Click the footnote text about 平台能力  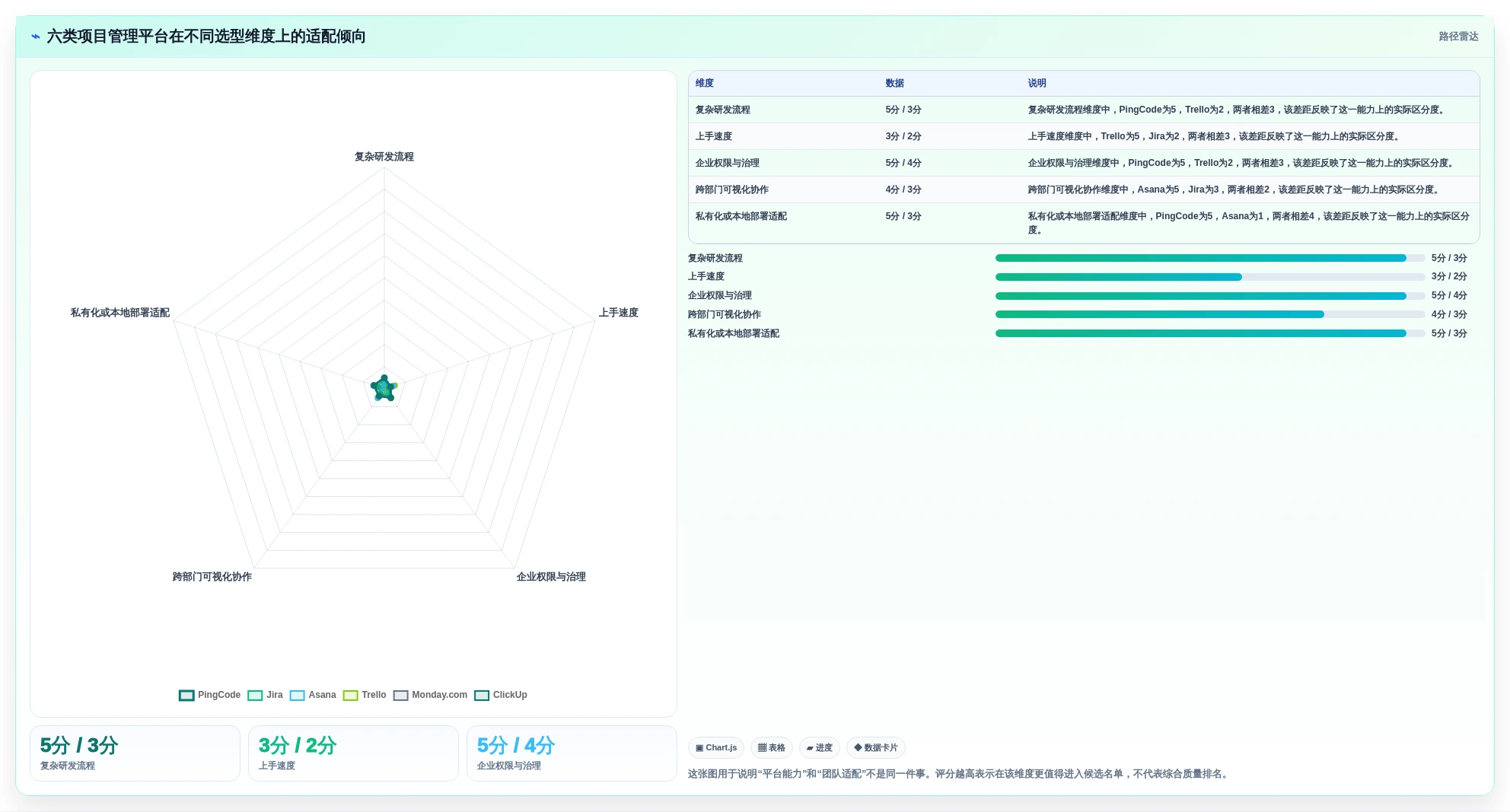[959, 774]
